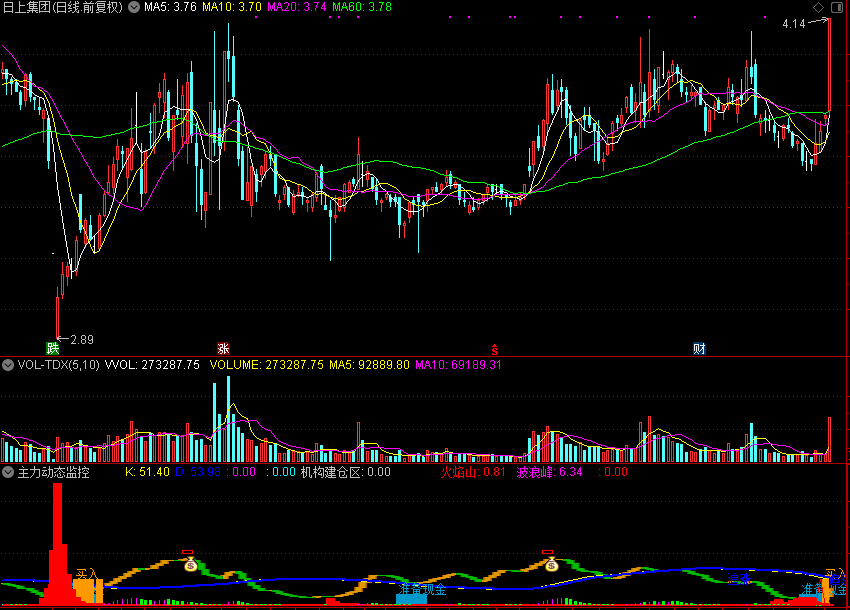This screenshot has height=610, width=850.
Task: Click the 准备现金 label near chart middle
Action: coord(422,589)
